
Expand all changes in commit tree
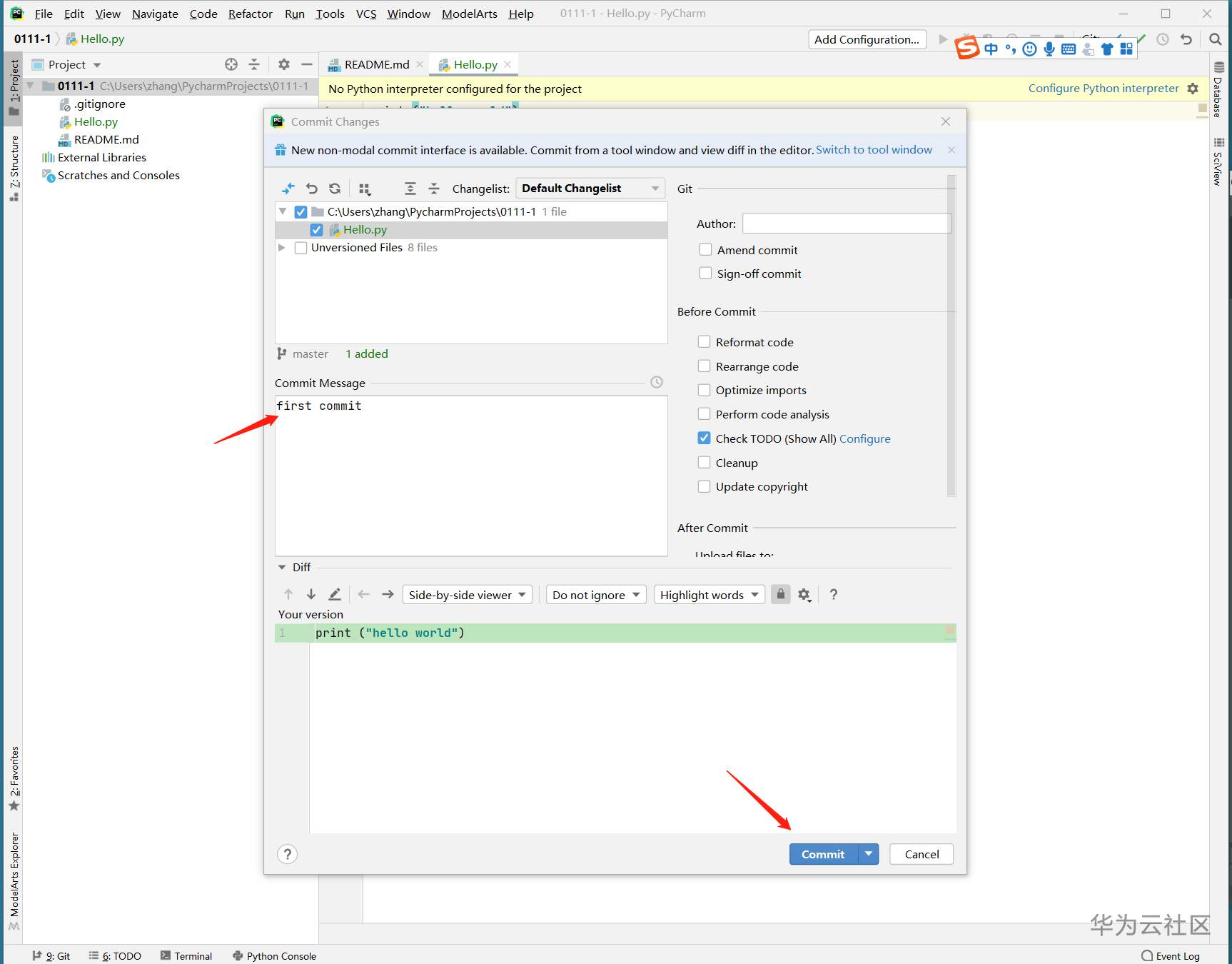tap(410, 189)
